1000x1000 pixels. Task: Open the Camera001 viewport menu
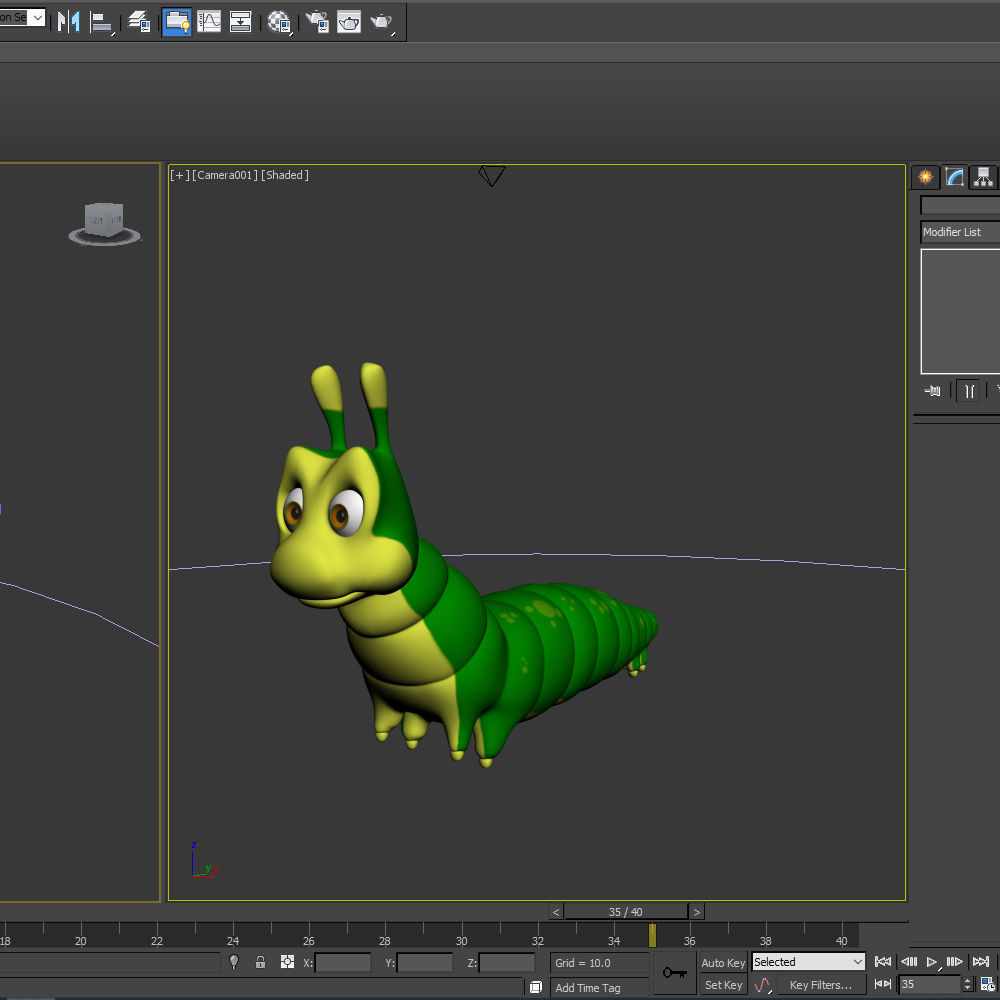coord(225,175)
